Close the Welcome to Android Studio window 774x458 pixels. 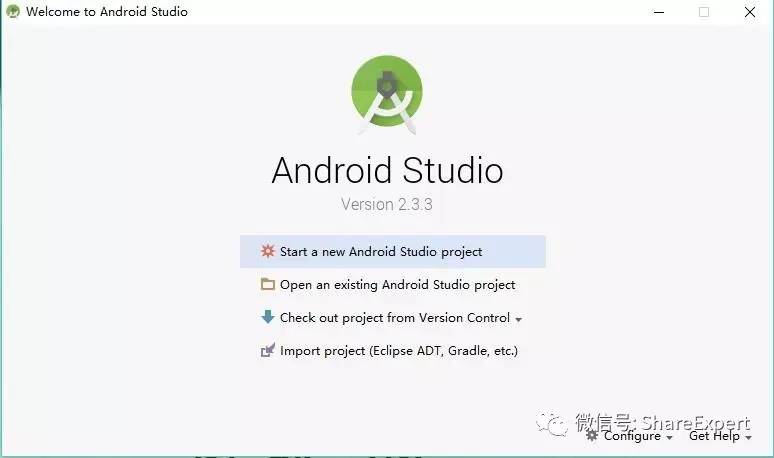pos(750,12)
